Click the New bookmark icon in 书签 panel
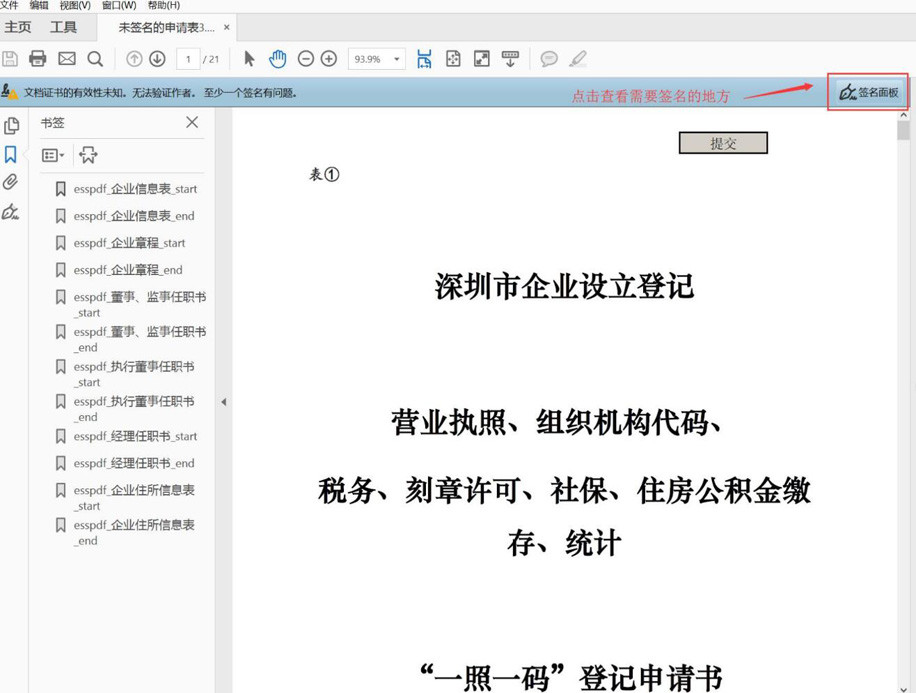The height and width of the screenshot is (693, 916). pyautogui.click(x=90, y=155)
